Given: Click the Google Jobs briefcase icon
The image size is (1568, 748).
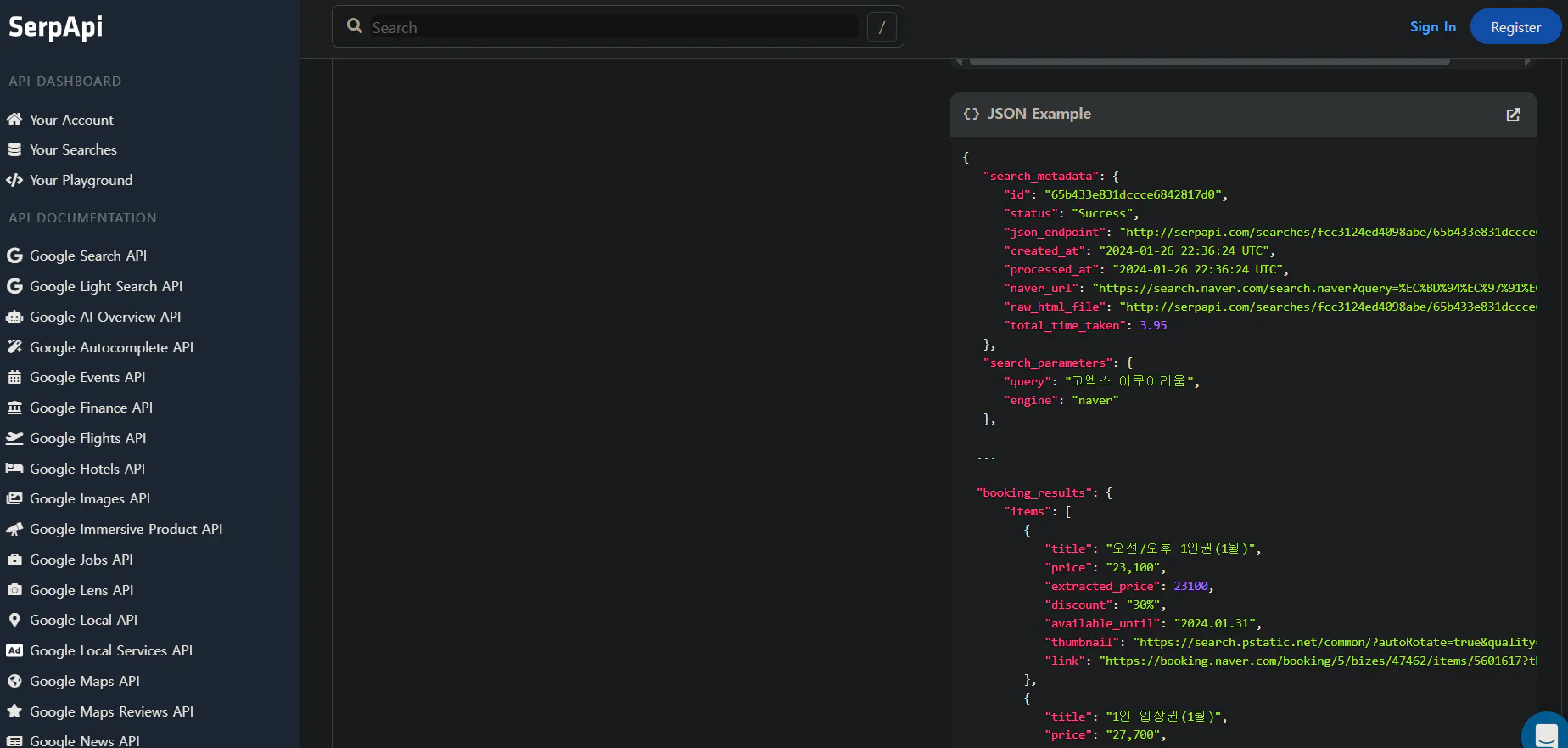Looking at the screenshot, I should point(14,560).
